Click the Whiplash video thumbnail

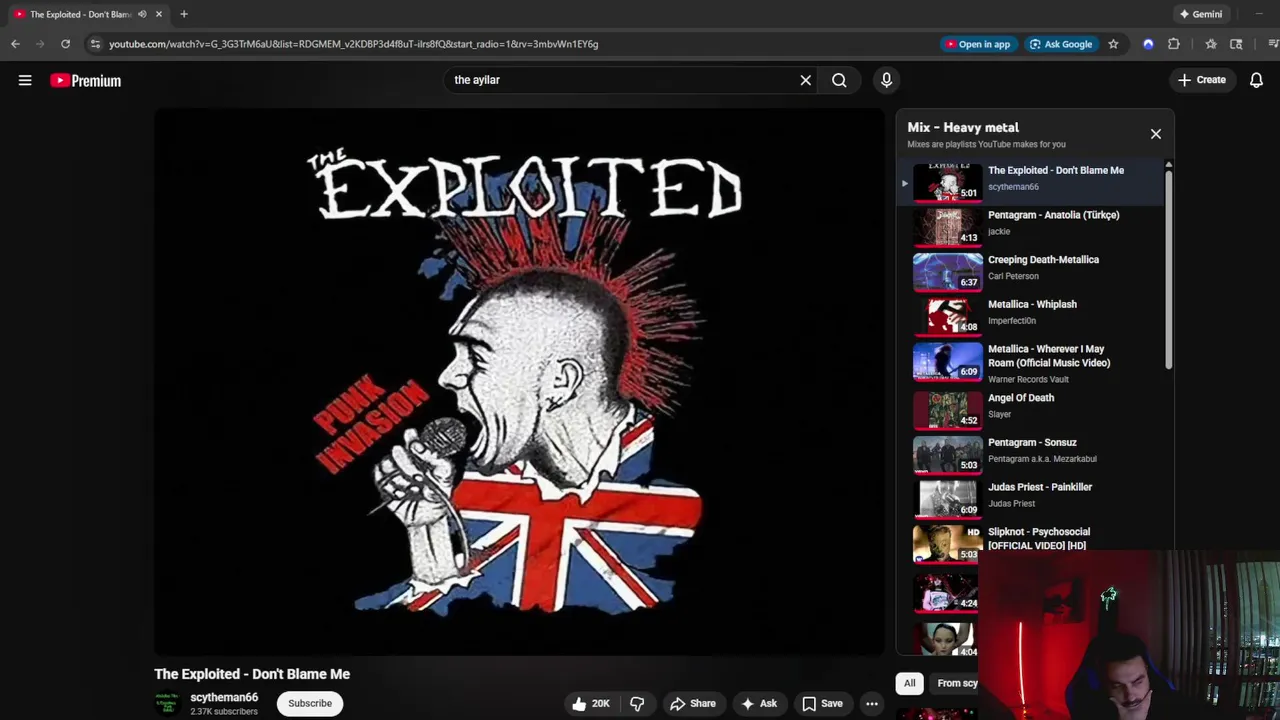coord(947,316)
